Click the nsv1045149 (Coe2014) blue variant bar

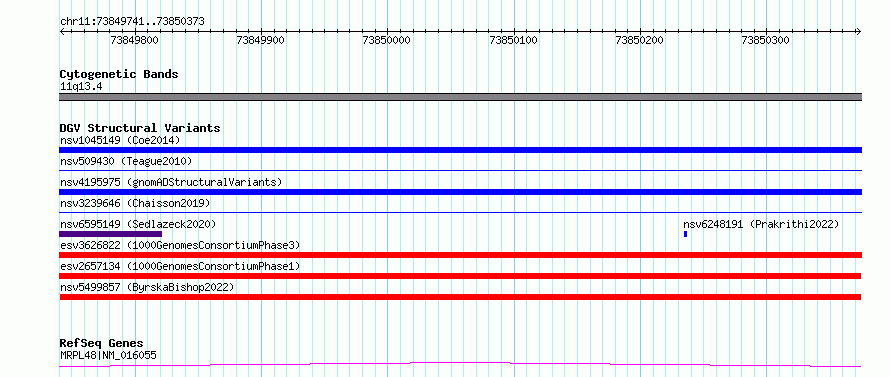[460, 150]
